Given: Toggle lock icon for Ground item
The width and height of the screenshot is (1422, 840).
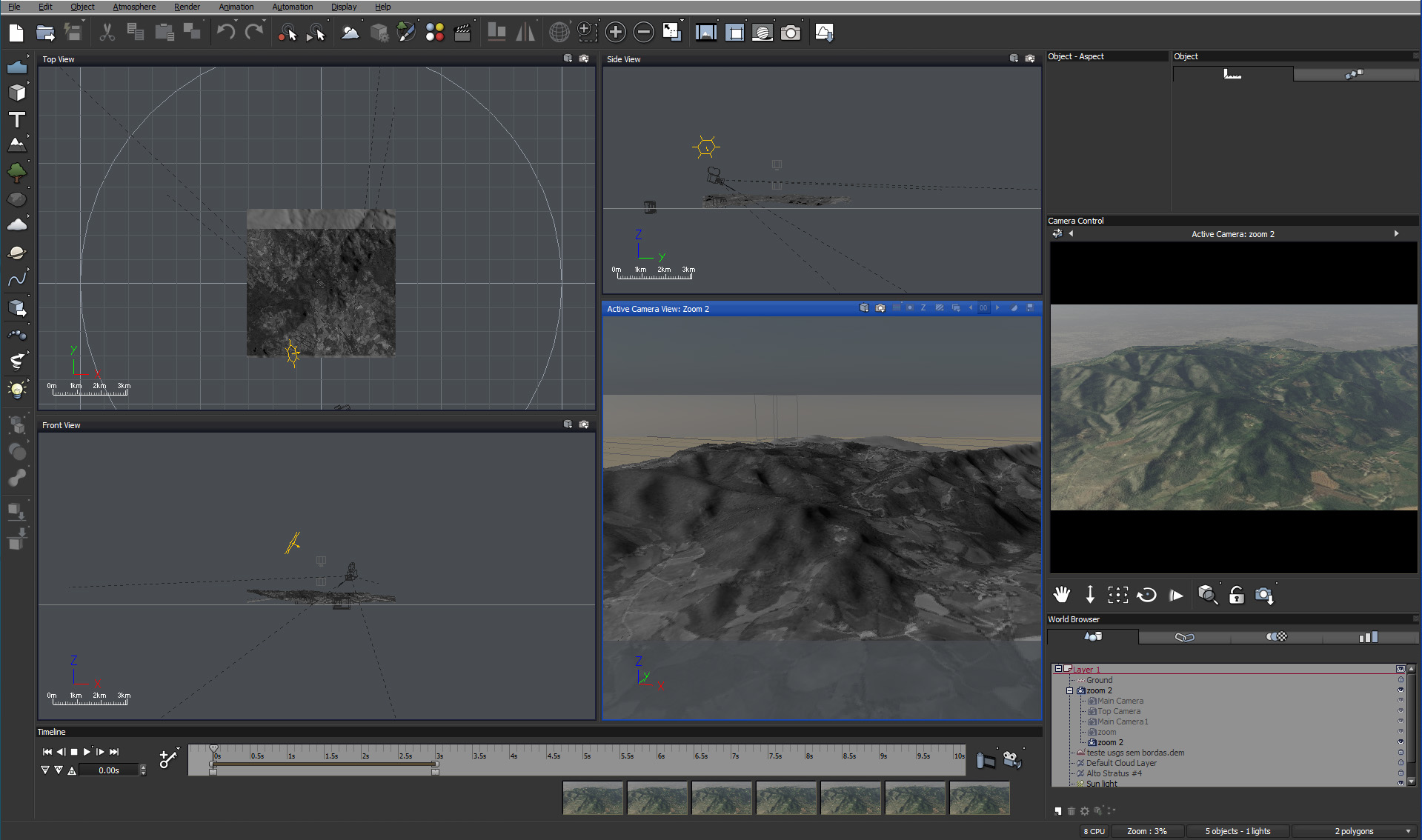Looking at the screenshot, I should tap(1401, 680).
